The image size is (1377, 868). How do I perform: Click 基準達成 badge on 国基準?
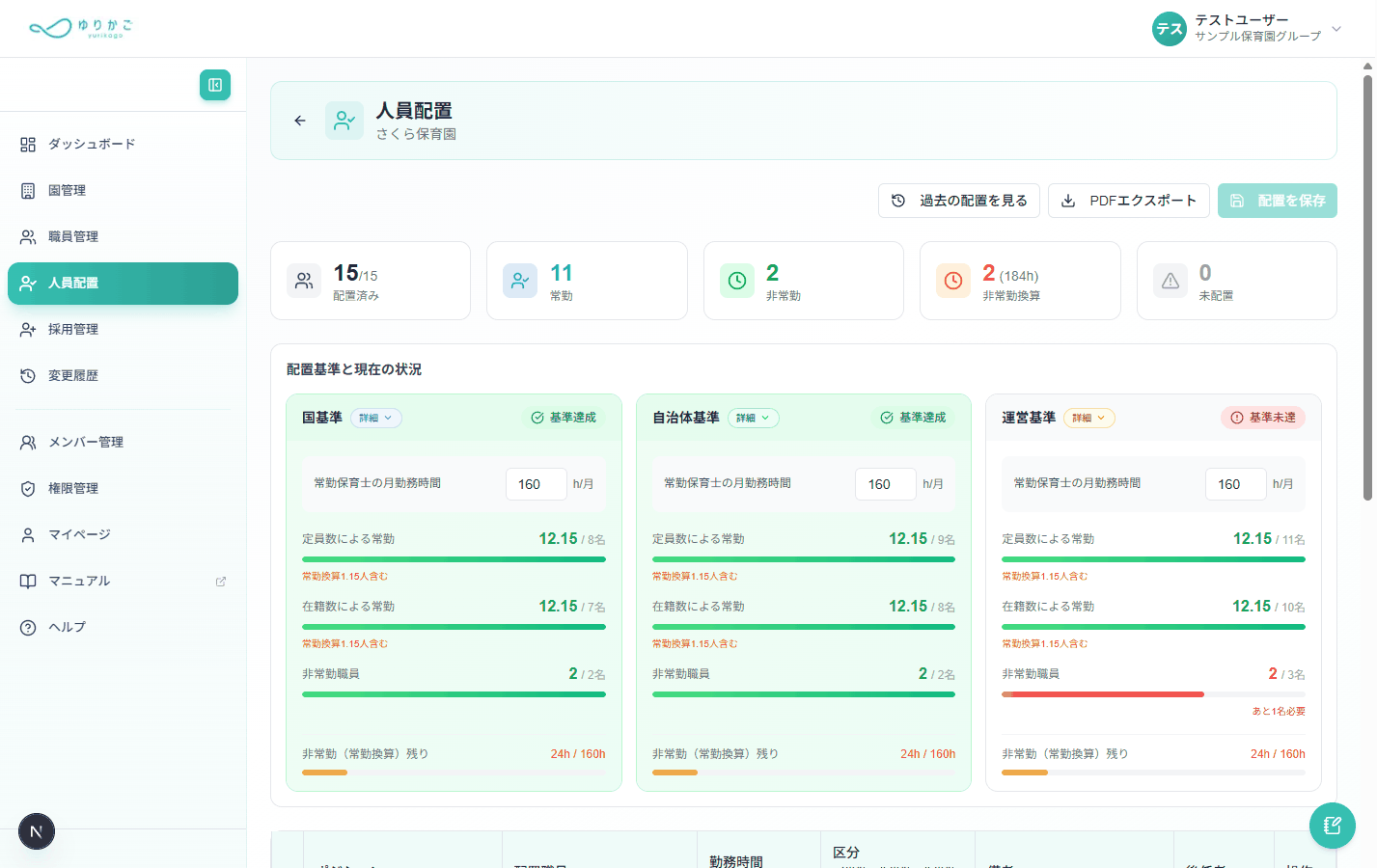(x=564, y=418)
